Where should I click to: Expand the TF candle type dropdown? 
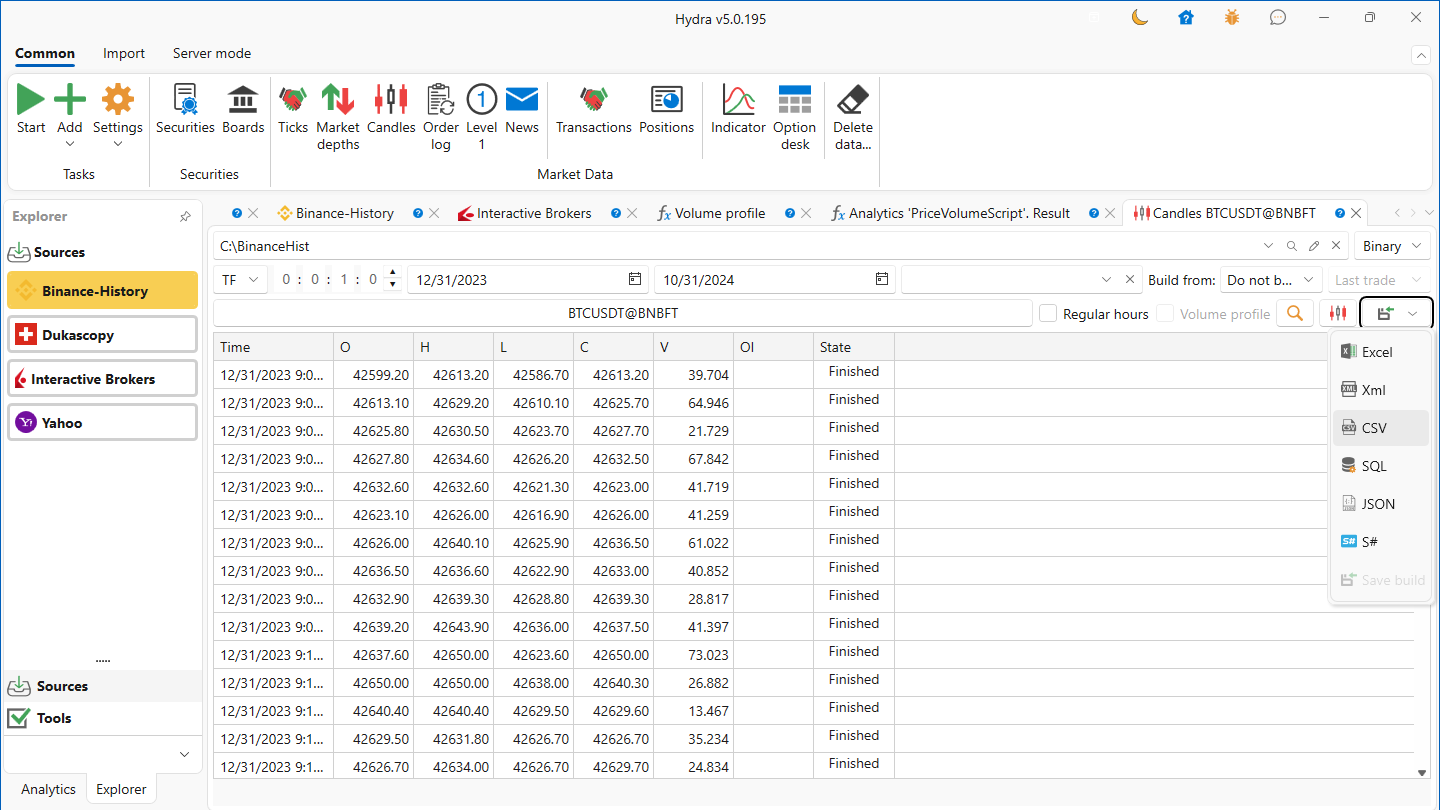tap(240, 280)
